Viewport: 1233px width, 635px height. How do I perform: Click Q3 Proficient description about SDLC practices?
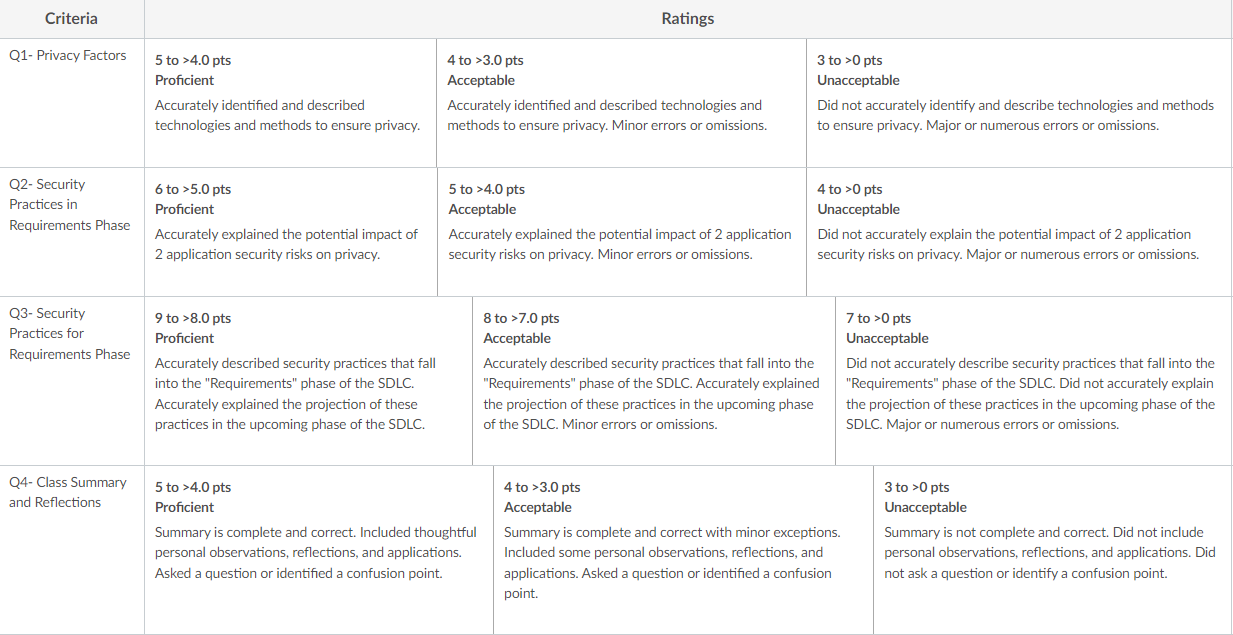tap(296, 394)
